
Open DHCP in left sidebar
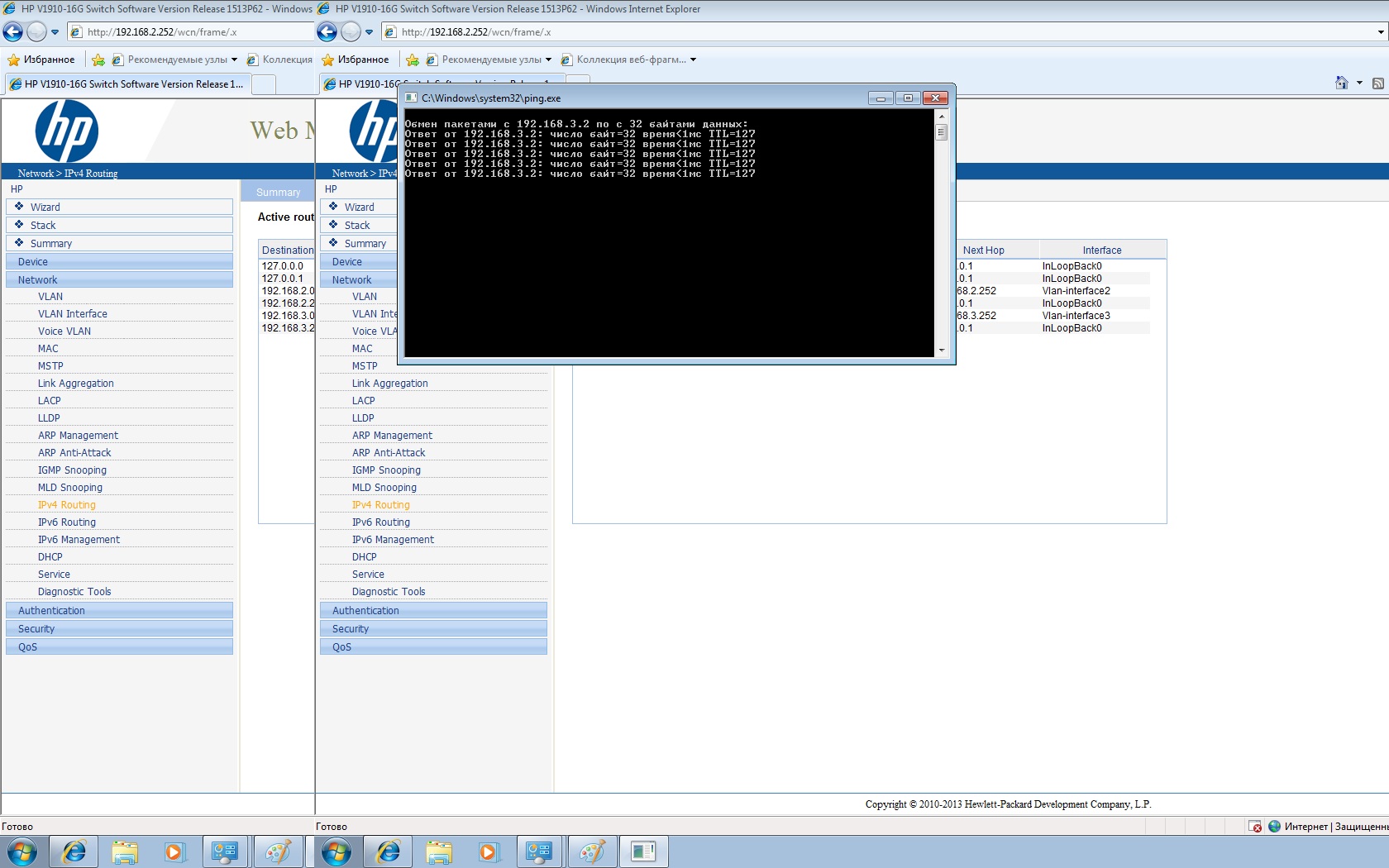50,557
